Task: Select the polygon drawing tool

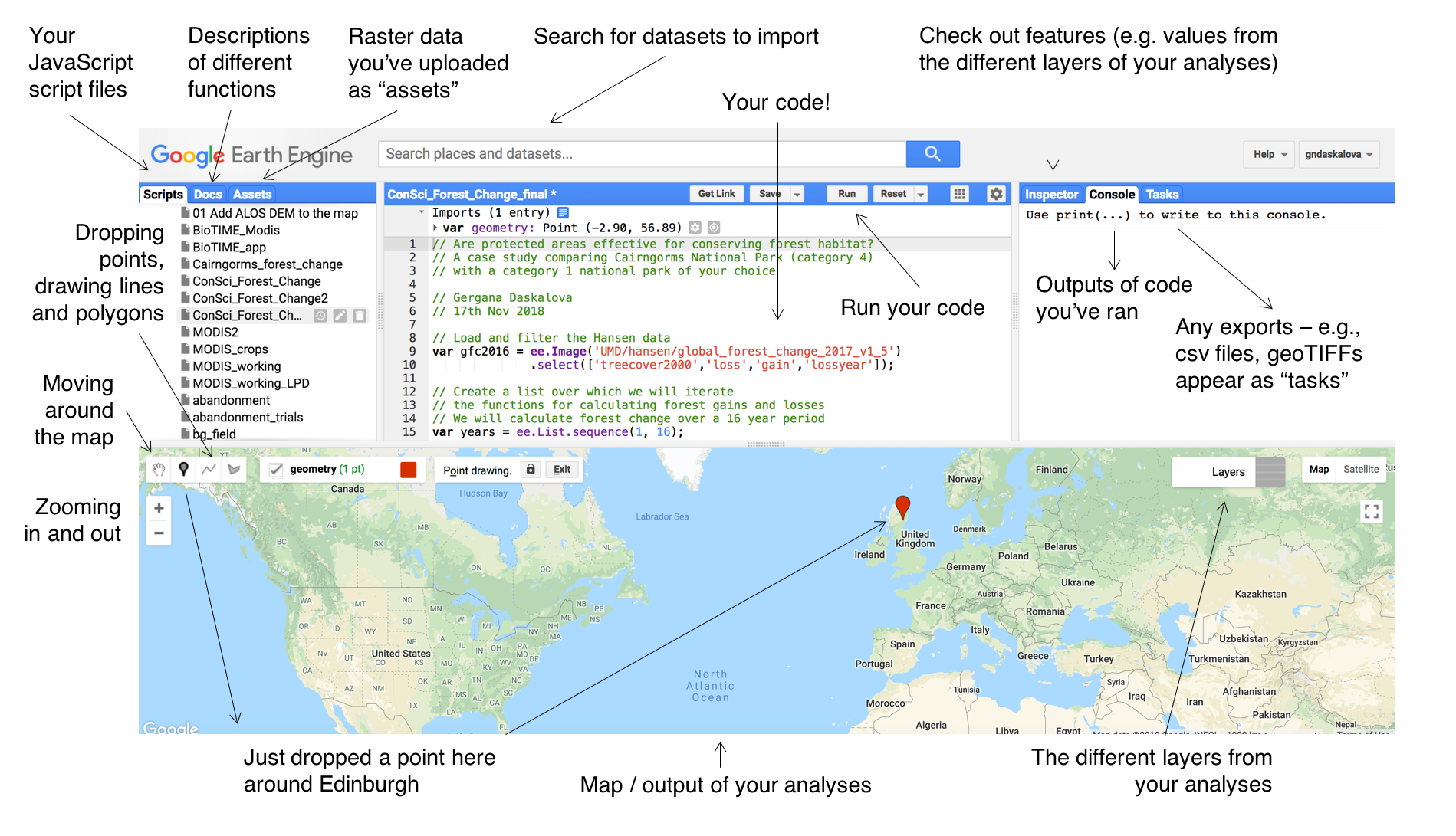Action: coord(234,468)
